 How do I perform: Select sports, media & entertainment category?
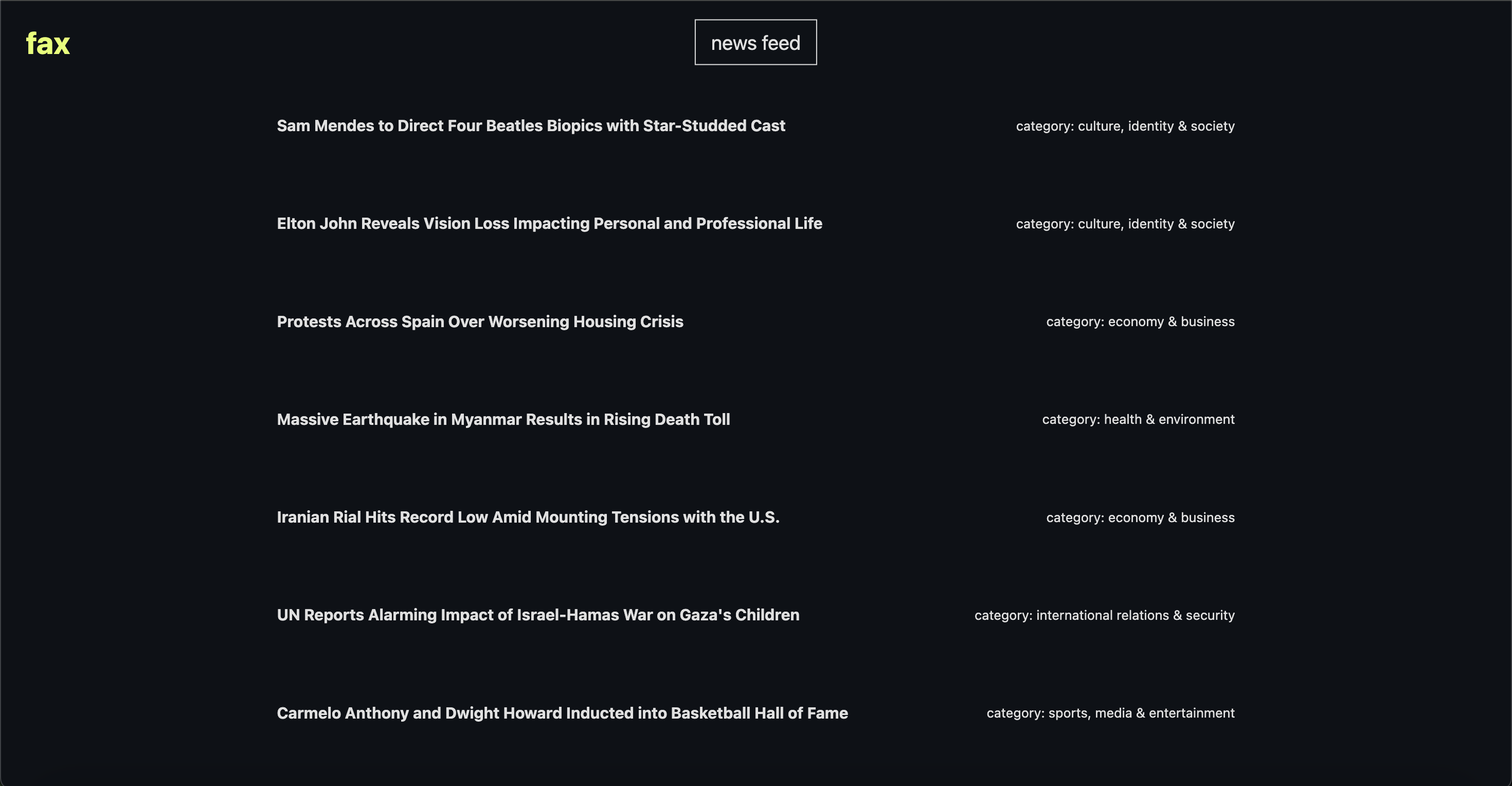[1110, 712]
